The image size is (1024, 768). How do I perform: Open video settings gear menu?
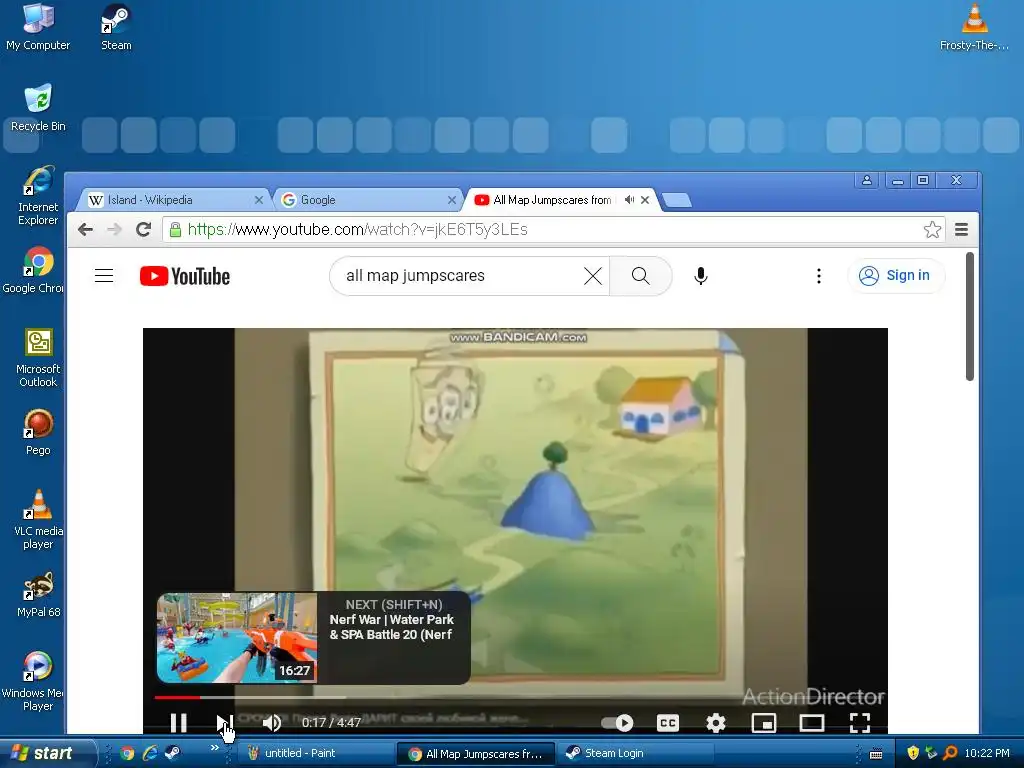point(716,722)
